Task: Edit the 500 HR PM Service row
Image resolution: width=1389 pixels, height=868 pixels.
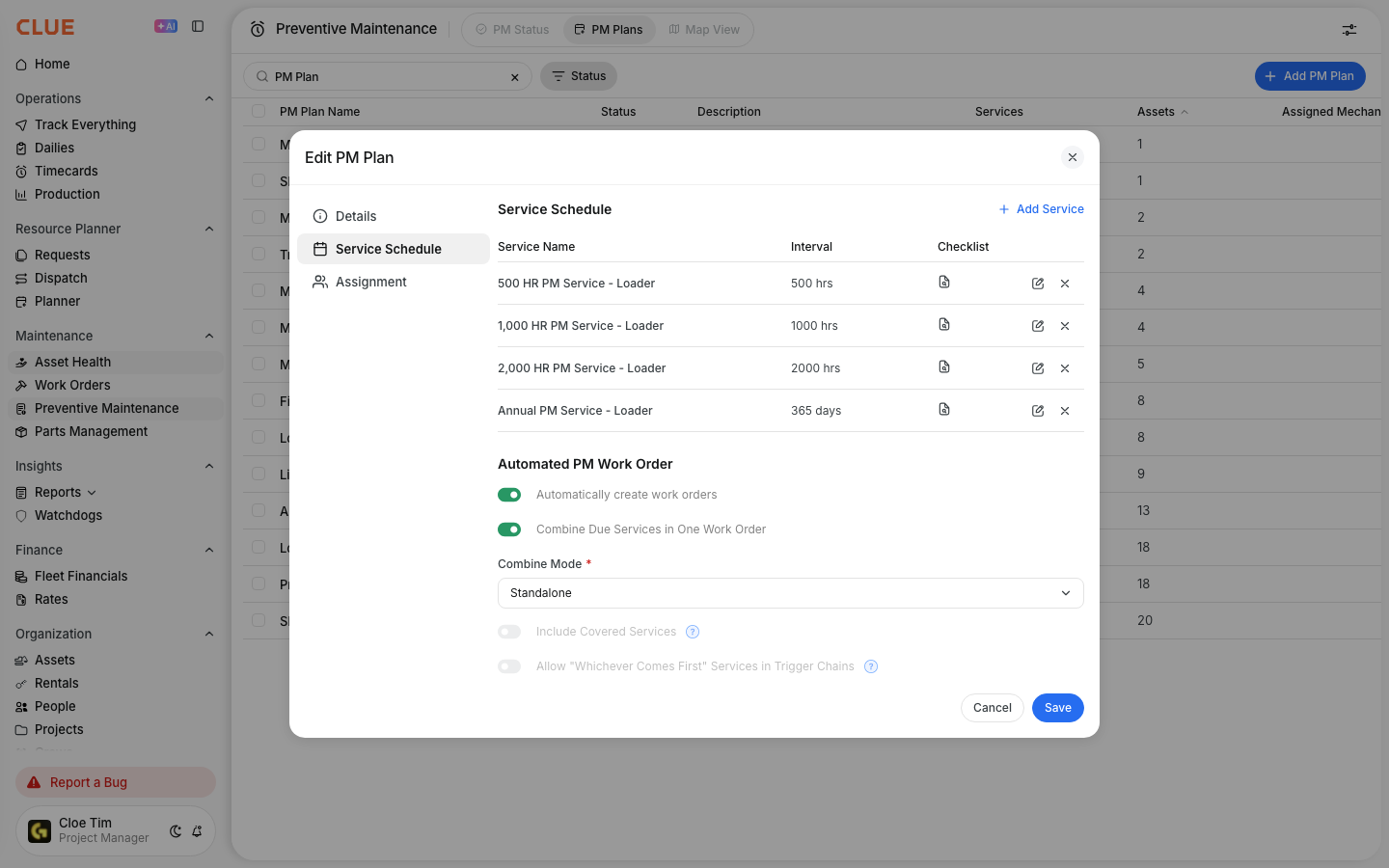Action: (1038, 284)
